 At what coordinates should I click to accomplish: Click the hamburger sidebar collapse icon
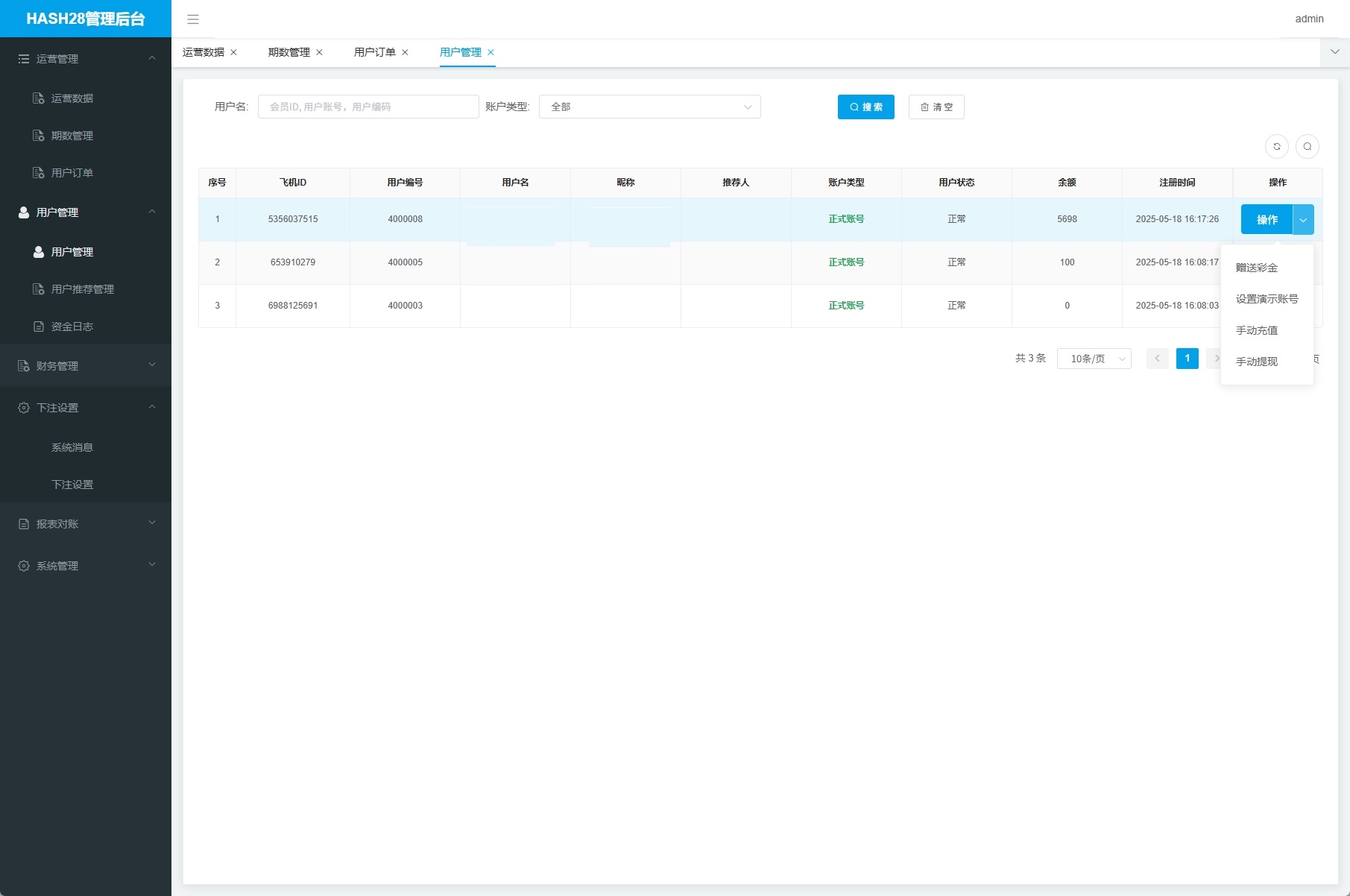click(193, 19)
